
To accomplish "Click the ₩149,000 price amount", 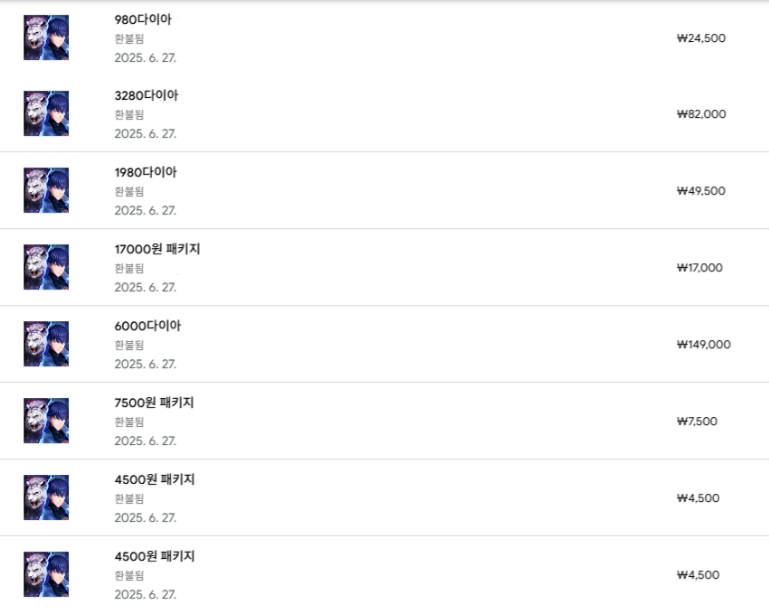I will tap(703, 344).
